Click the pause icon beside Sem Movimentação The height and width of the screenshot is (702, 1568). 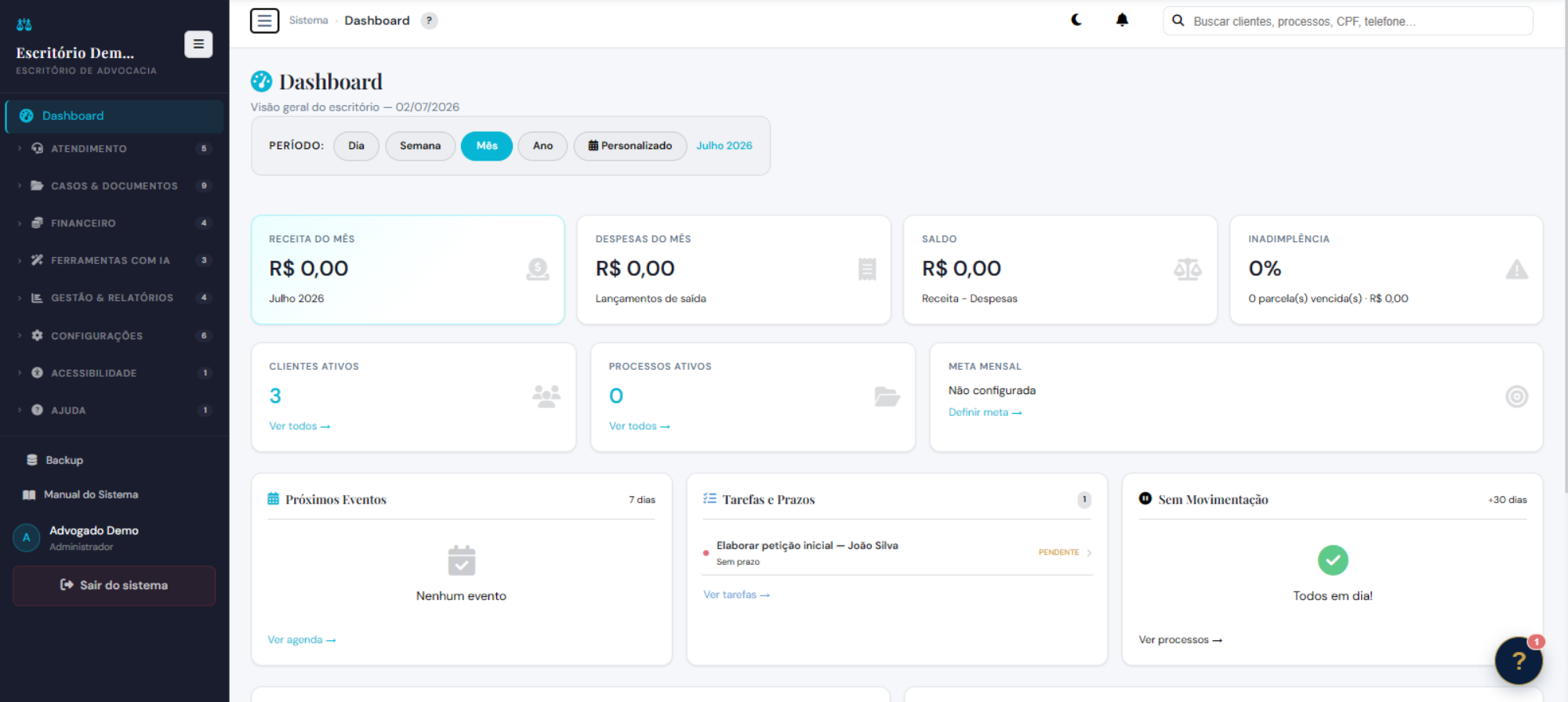click(1145, 498)
